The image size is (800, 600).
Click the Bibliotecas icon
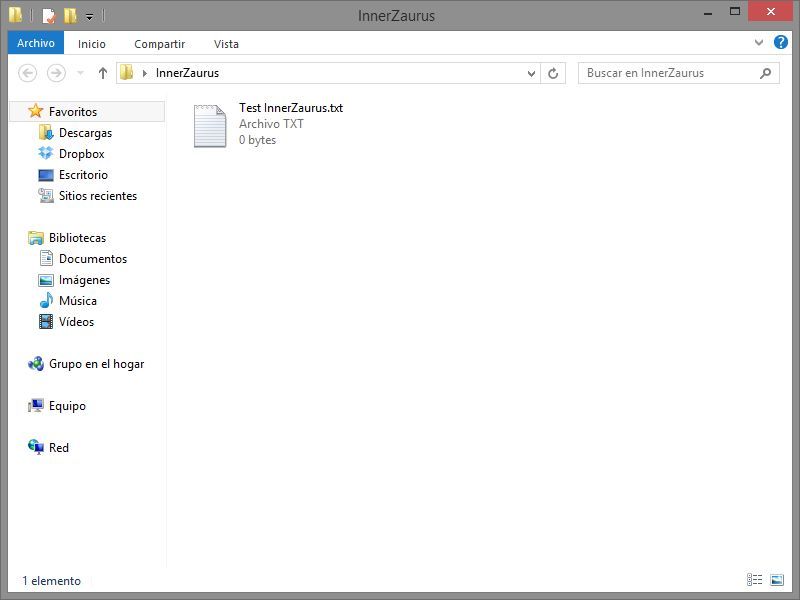(x=36, y=238)
